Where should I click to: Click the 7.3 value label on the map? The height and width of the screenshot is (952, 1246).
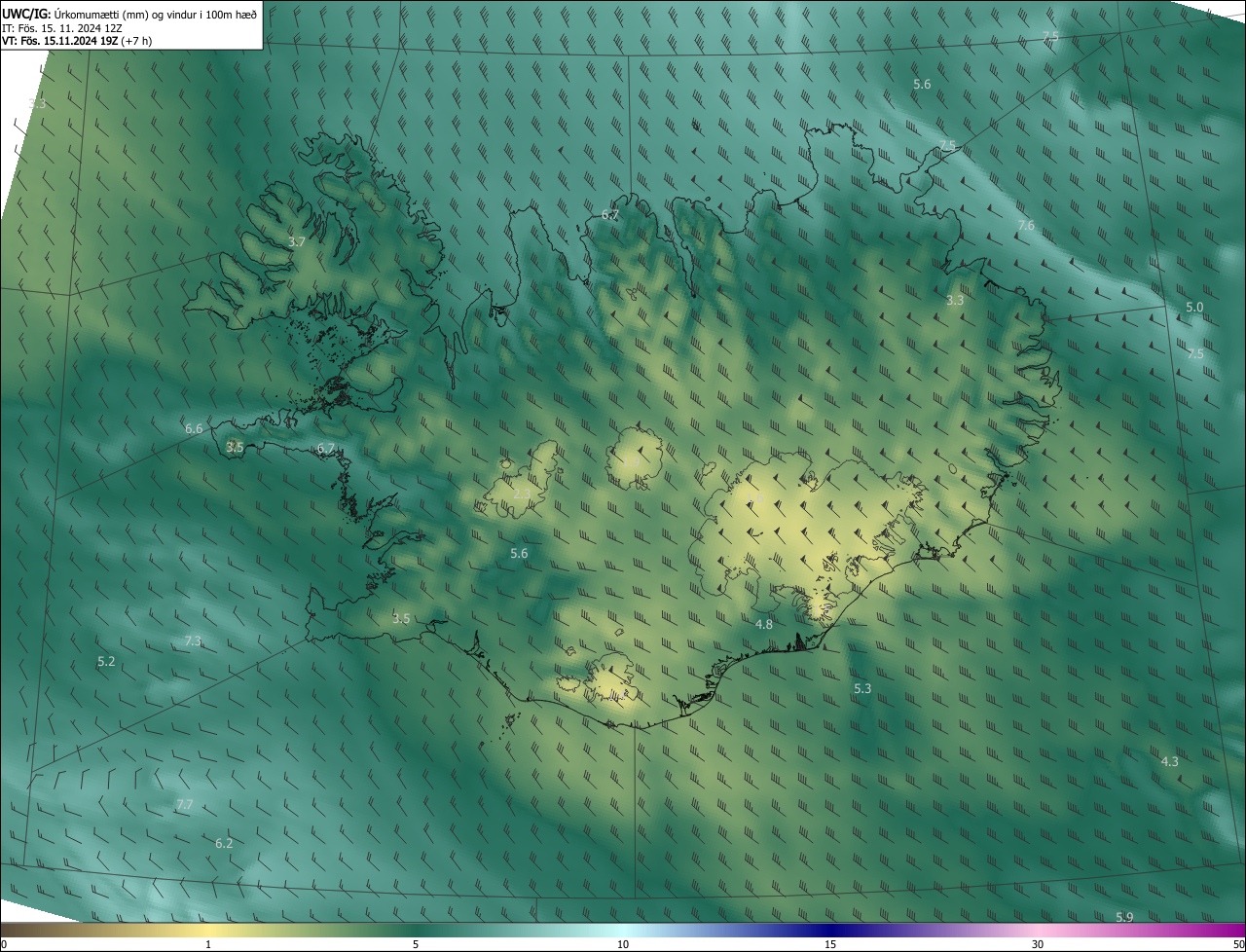(193, 641)
